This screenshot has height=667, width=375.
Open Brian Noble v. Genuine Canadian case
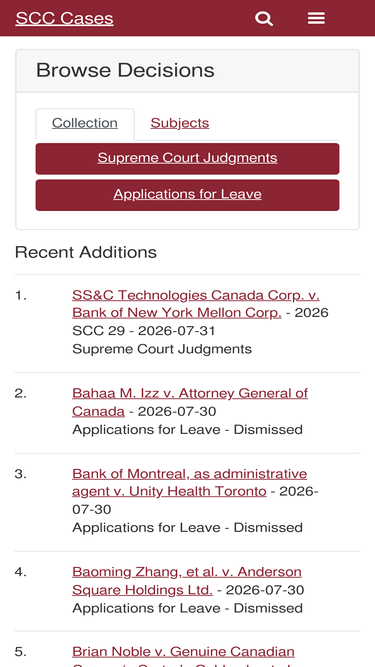183,652
